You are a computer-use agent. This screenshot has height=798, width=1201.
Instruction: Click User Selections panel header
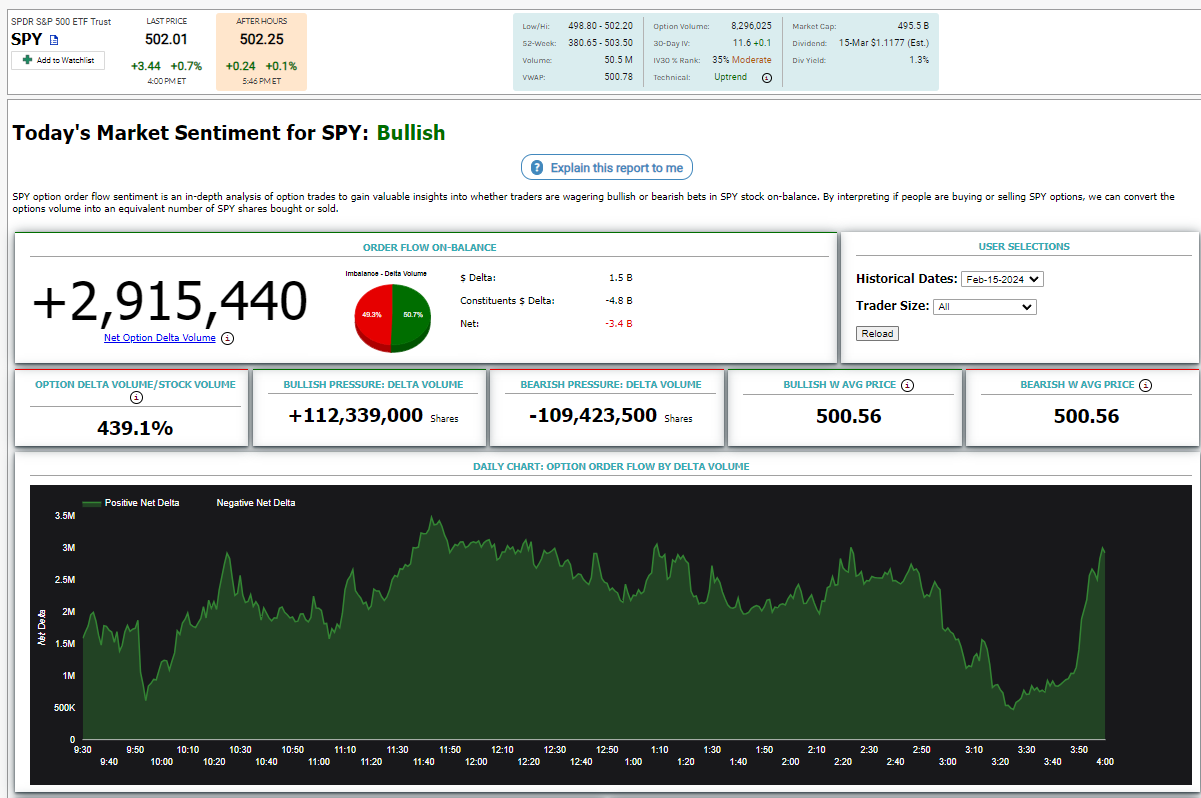point(1023,247)
